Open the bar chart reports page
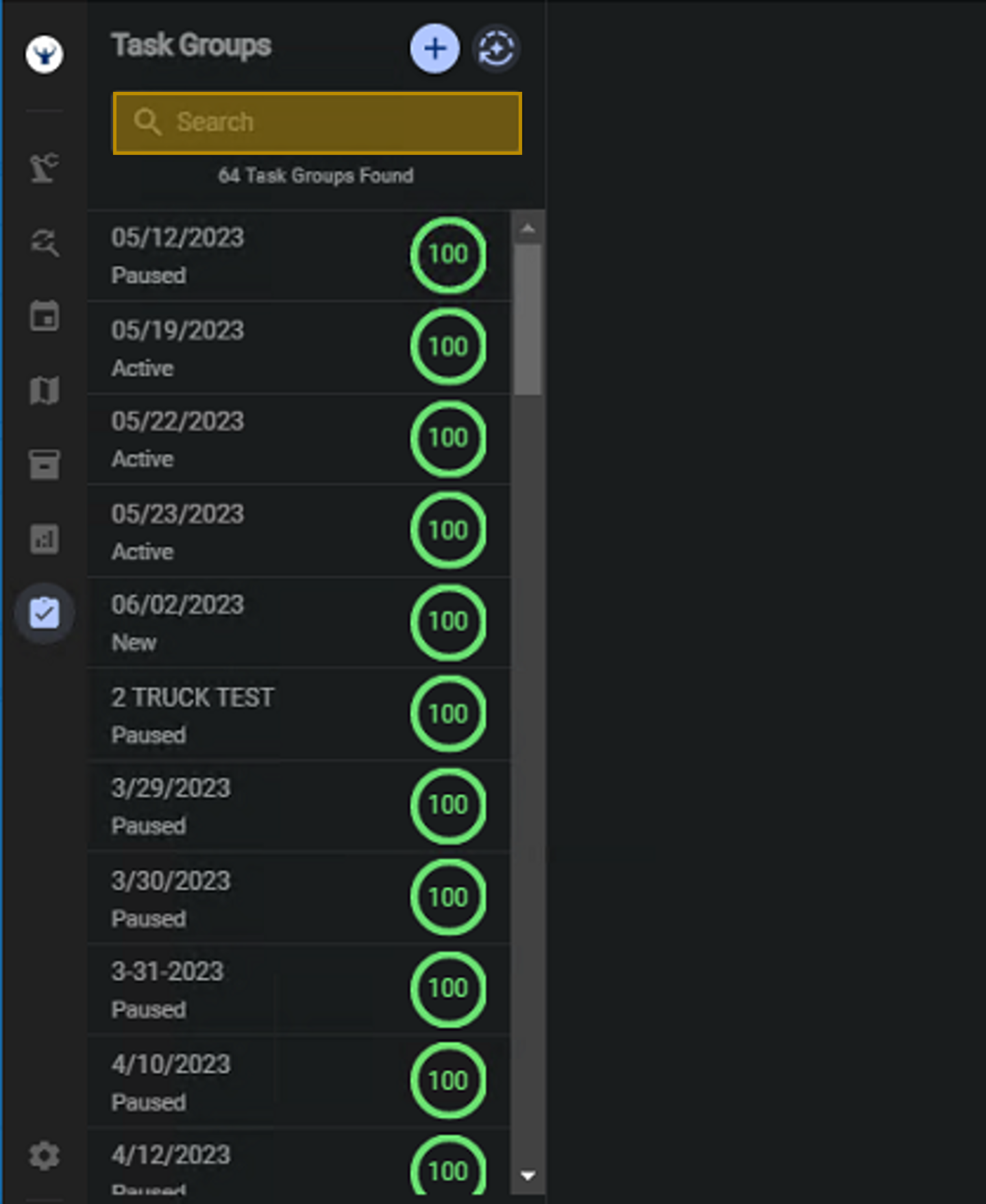Screen dimensions: 986x1204 click(45, 539)
